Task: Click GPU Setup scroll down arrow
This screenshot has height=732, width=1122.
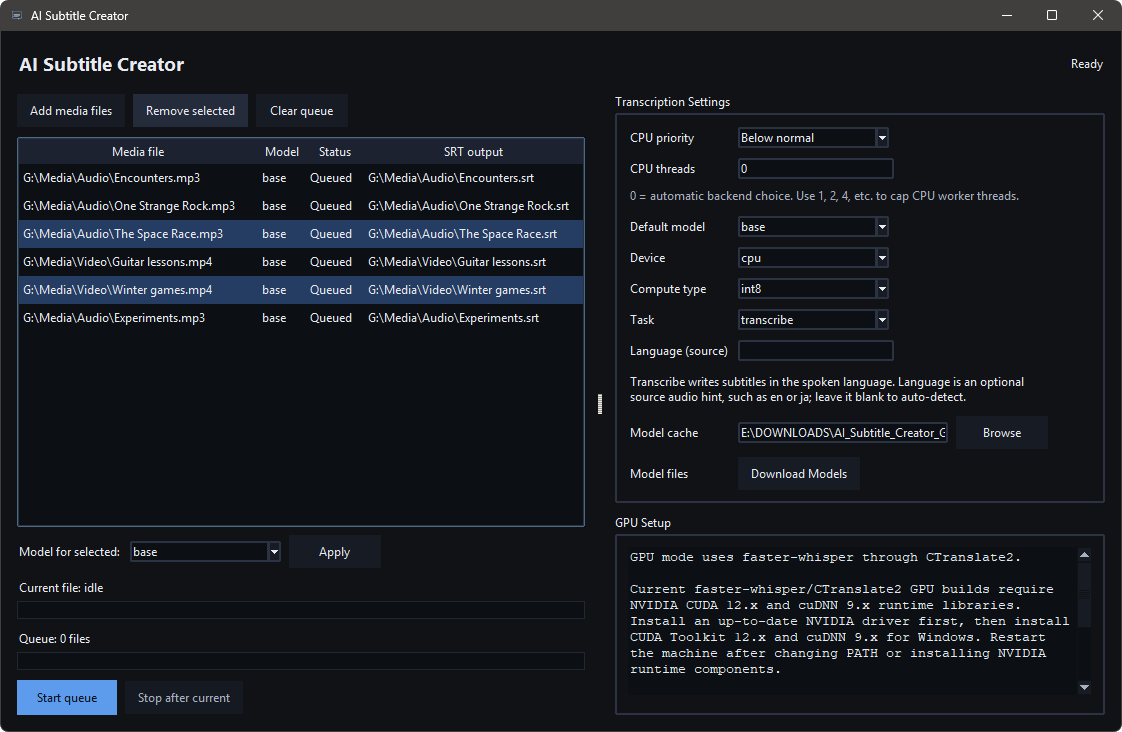Action: pyautogui.click(x=1084, y=687)
